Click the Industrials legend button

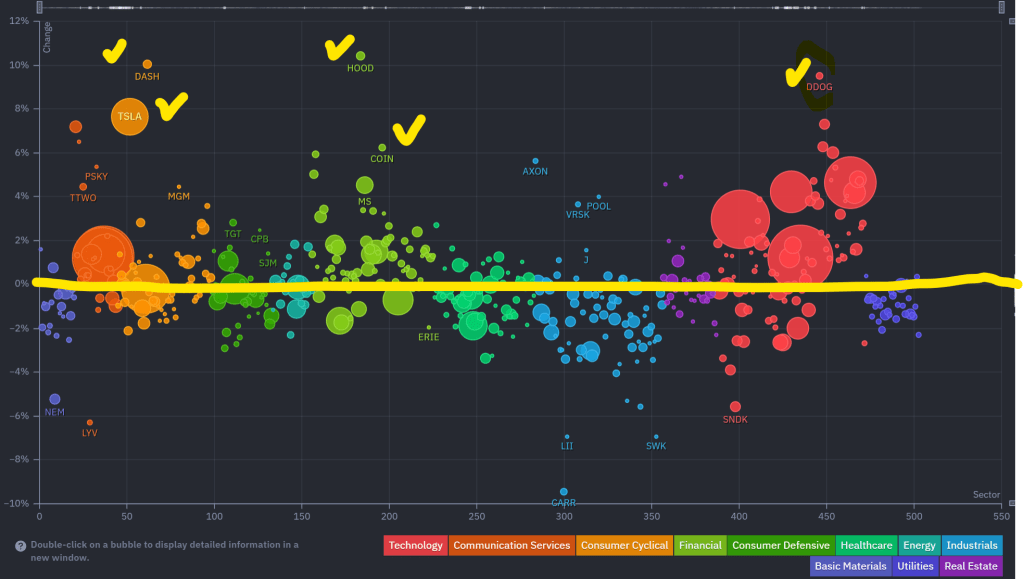(x=972, y=545)
